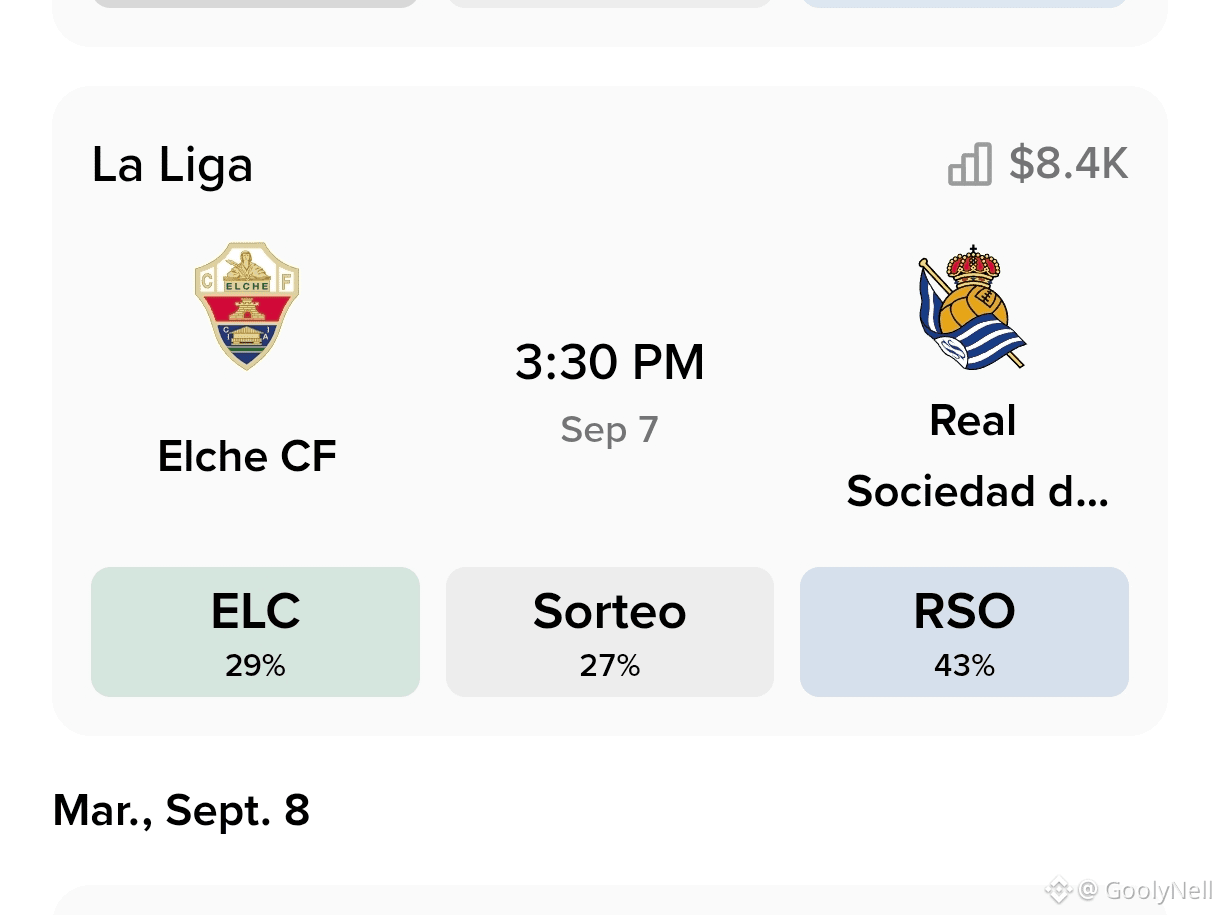Image resolution: width=1220 pixels, height=915 pixels.
Task: Click the middle button in previous card
Action: click(610, 3)
